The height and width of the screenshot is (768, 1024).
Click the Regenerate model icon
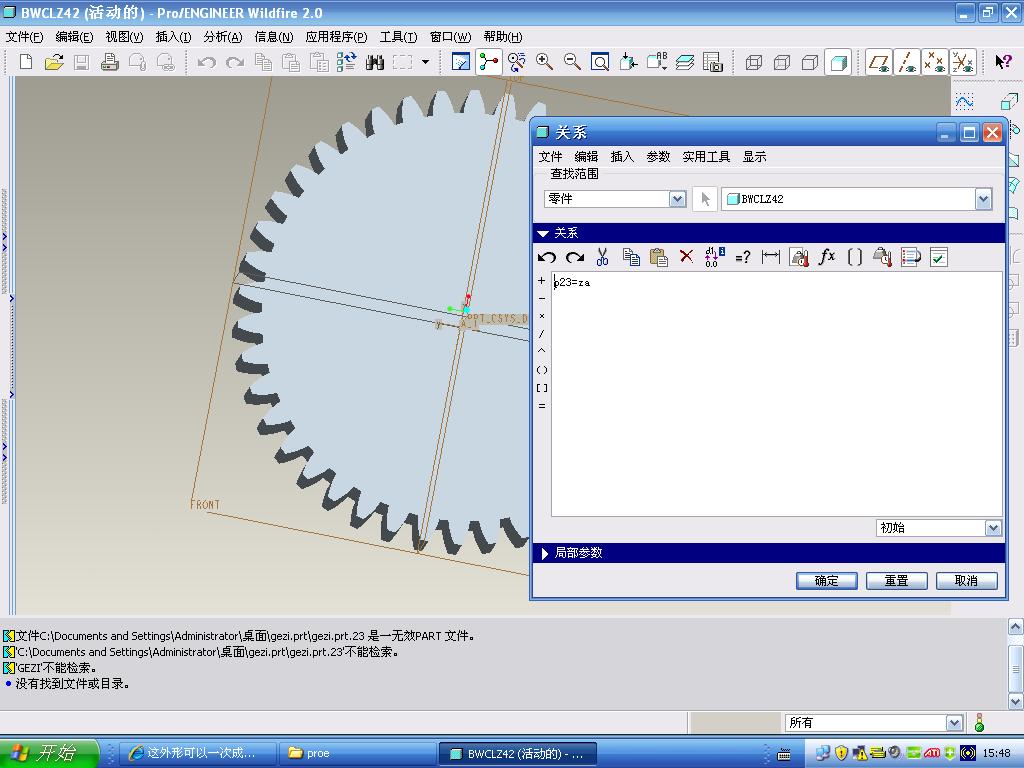(x=346, y=62)
